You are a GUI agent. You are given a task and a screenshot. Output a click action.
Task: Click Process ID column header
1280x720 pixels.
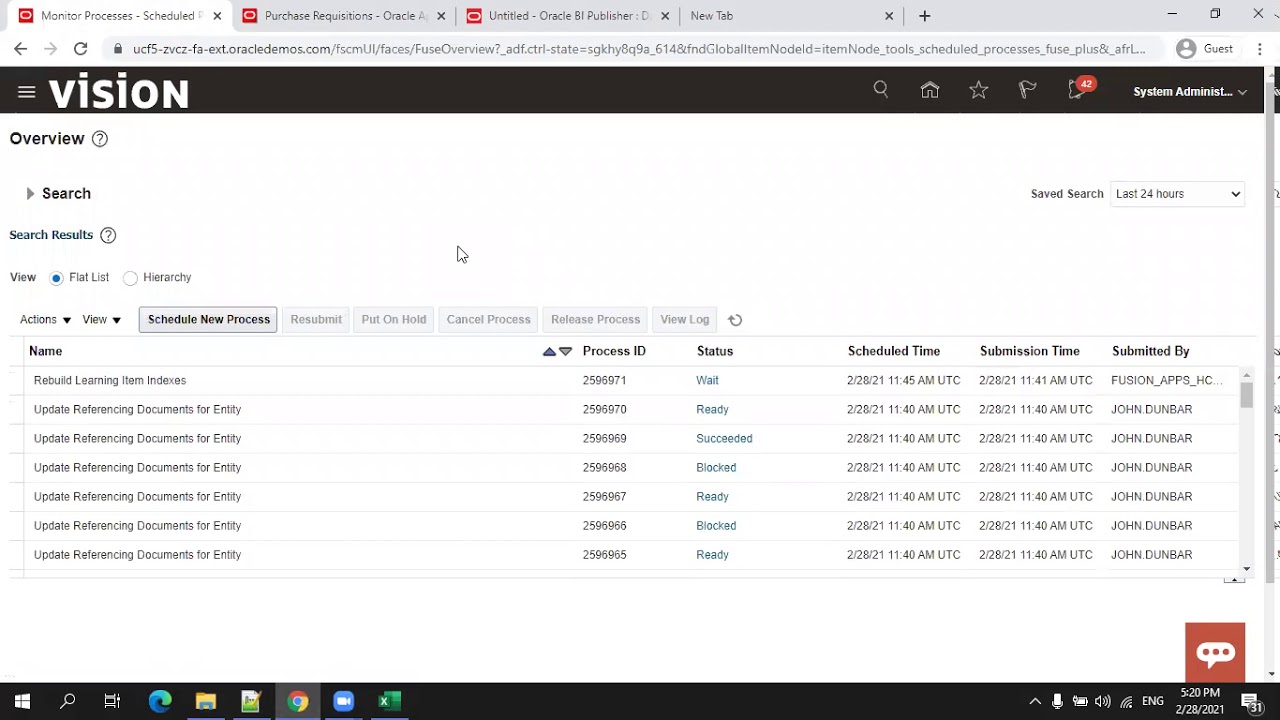coord(614,351)
